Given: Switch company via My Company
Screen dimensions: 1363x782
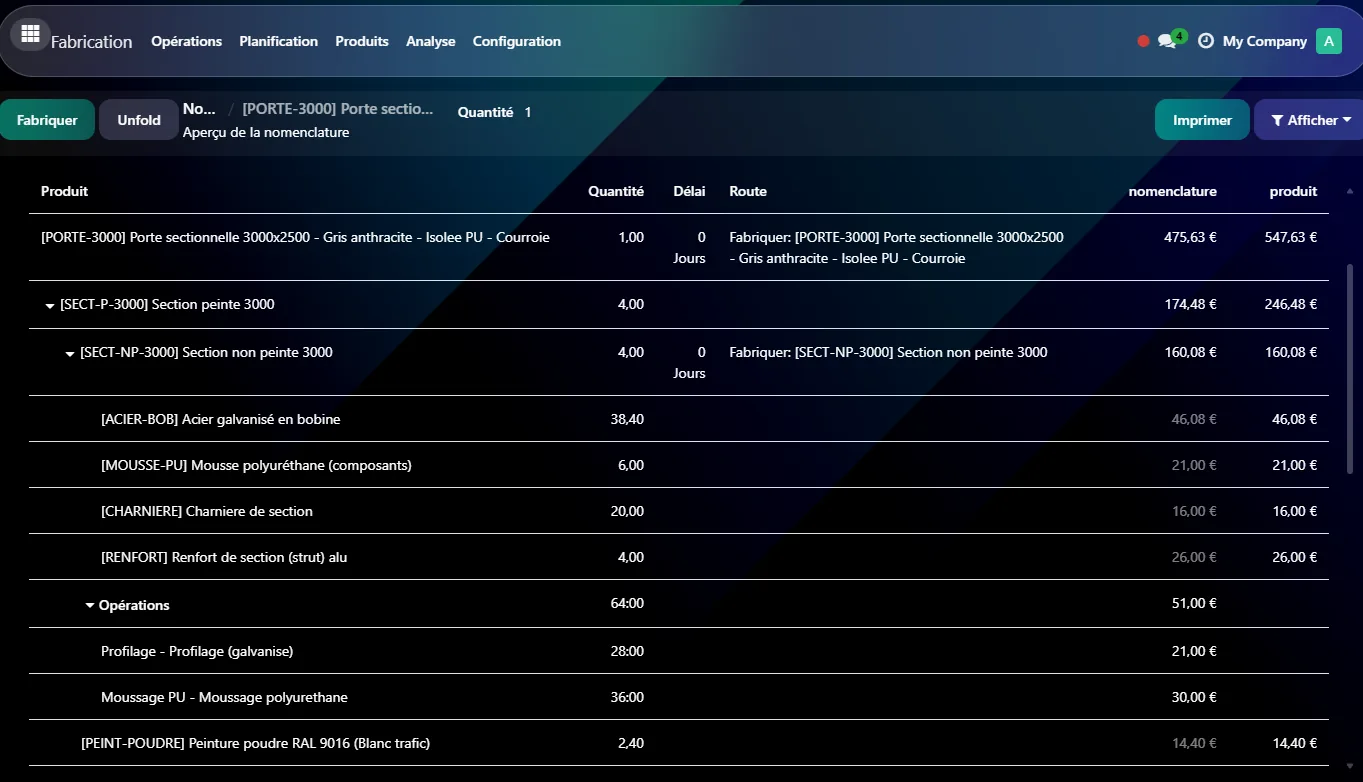Looking at the screenshot, I should pyautogui.click(x=1264, y=41).
